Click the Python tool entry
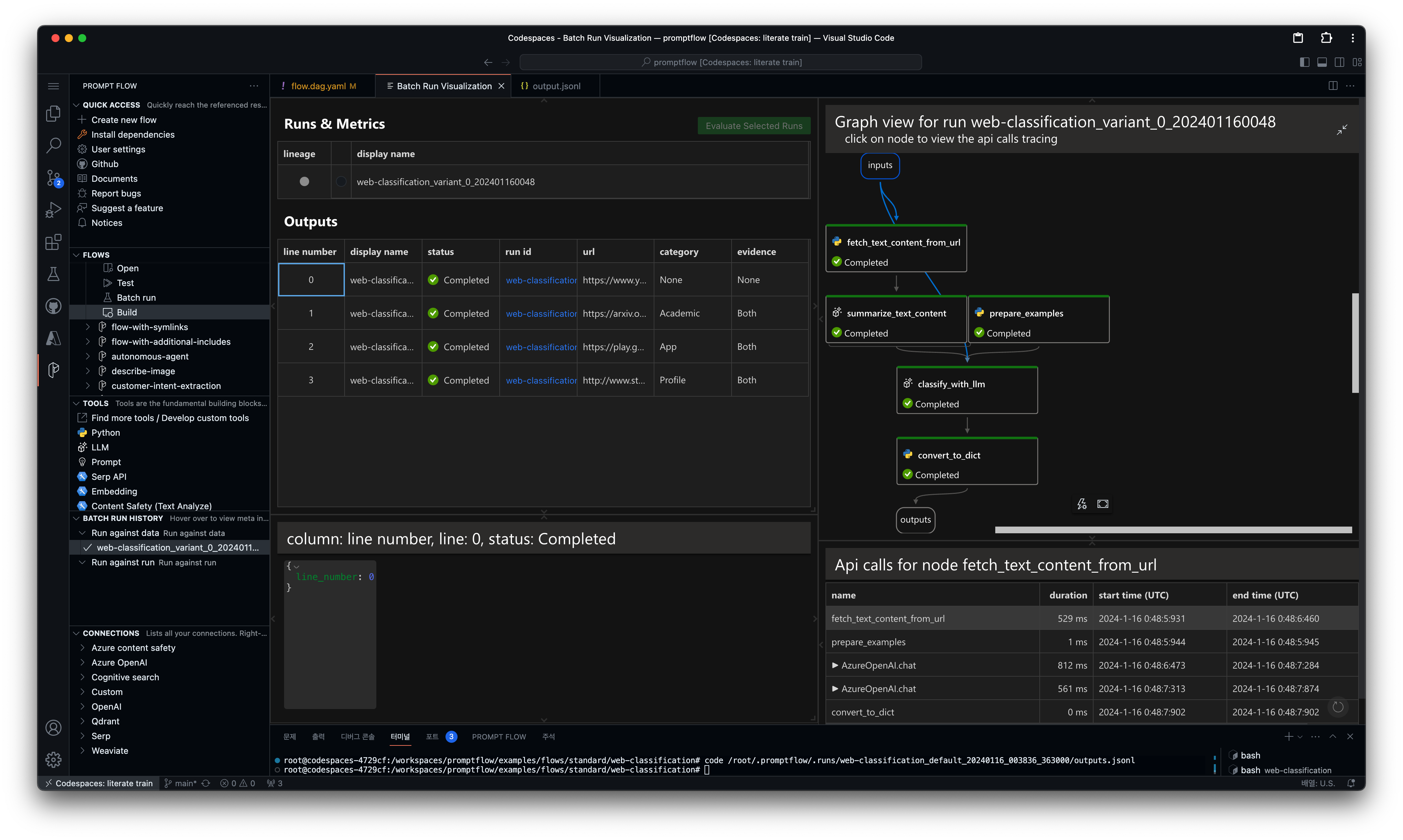Screen dimensions: 1403x840 pos(105,432)
